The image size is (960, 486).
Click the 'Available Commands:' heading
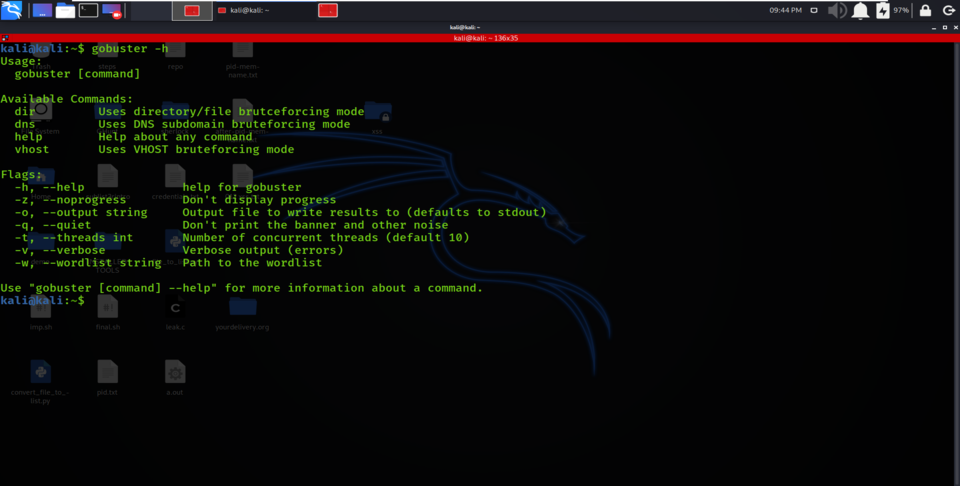[67, 99]
